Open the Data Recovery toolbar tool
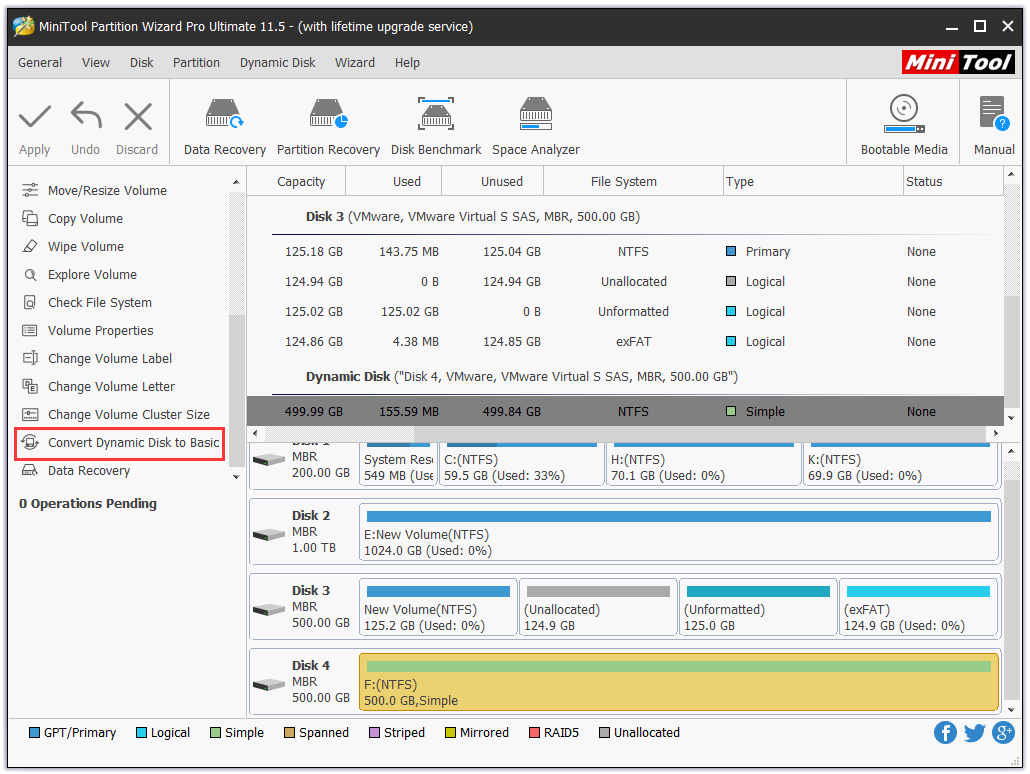Image resolution: width=1030 pixels, height=774 pixels. pos(224,122)
